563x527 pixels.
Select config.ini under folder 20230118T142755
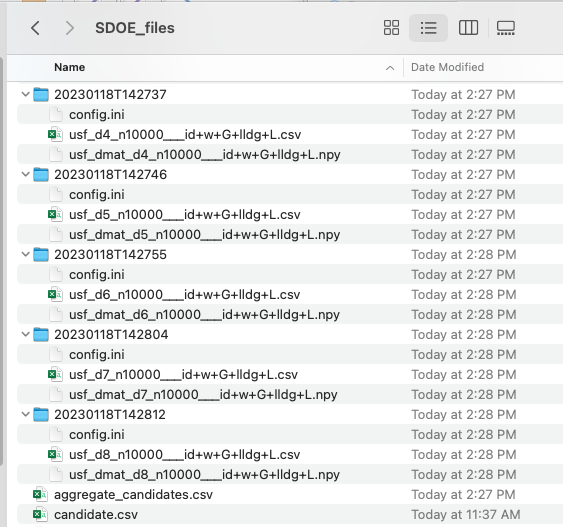(x=97, y=275)
